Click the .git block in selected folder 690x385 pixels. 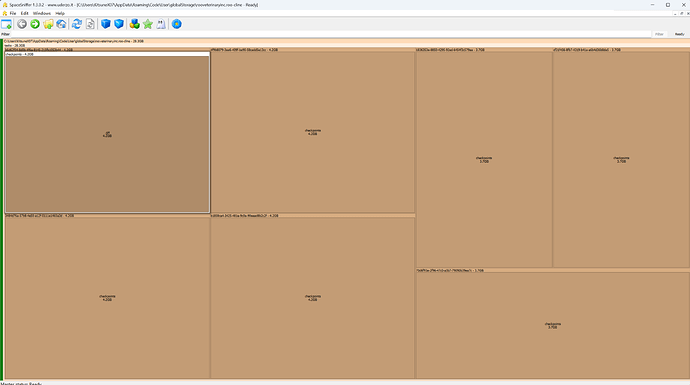(107, 134)
